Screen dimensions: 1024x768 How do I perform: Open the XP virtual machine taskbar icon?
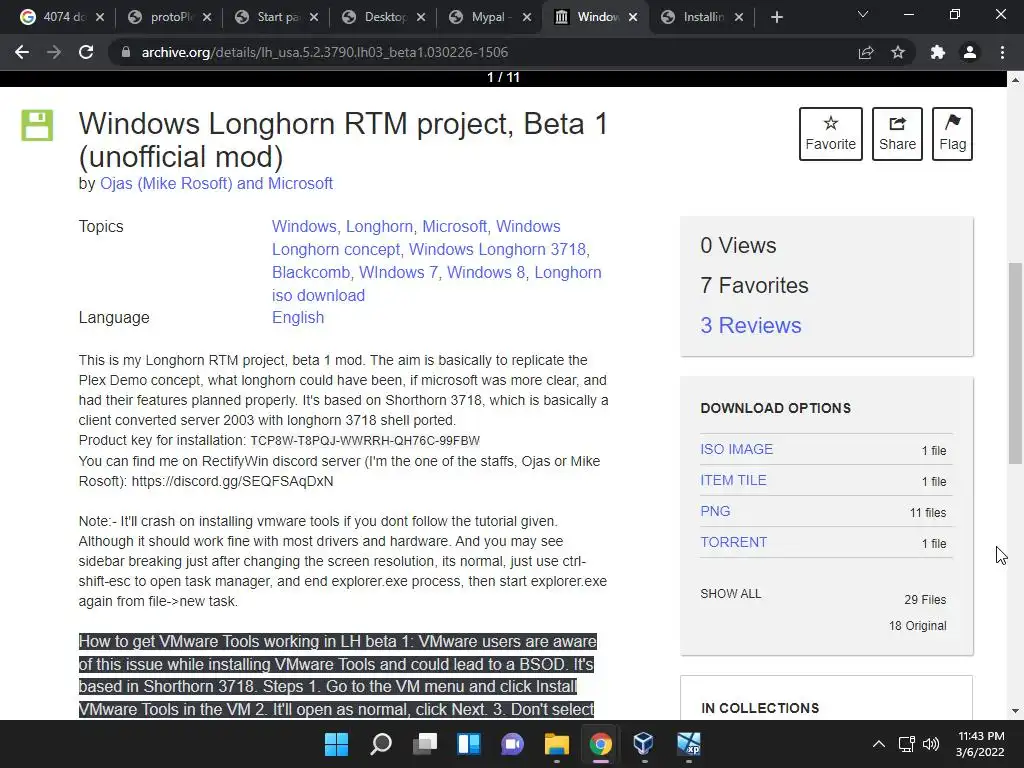pos(688,744)
